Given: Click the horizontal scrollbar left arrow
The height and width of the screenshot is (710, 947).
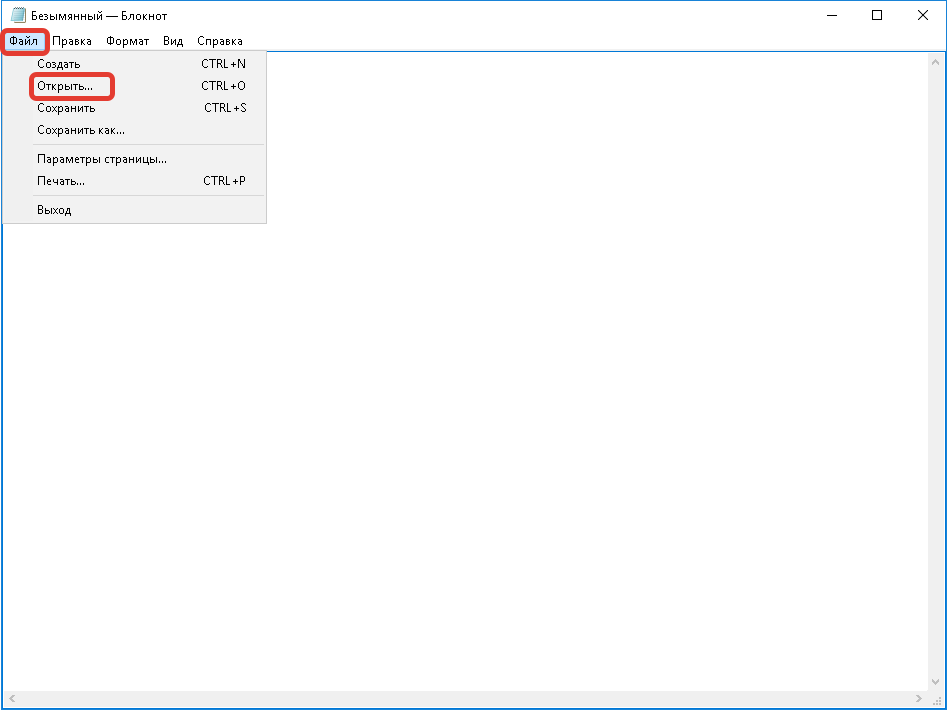Looking at the screenshot, I should (x=12, y=698).
